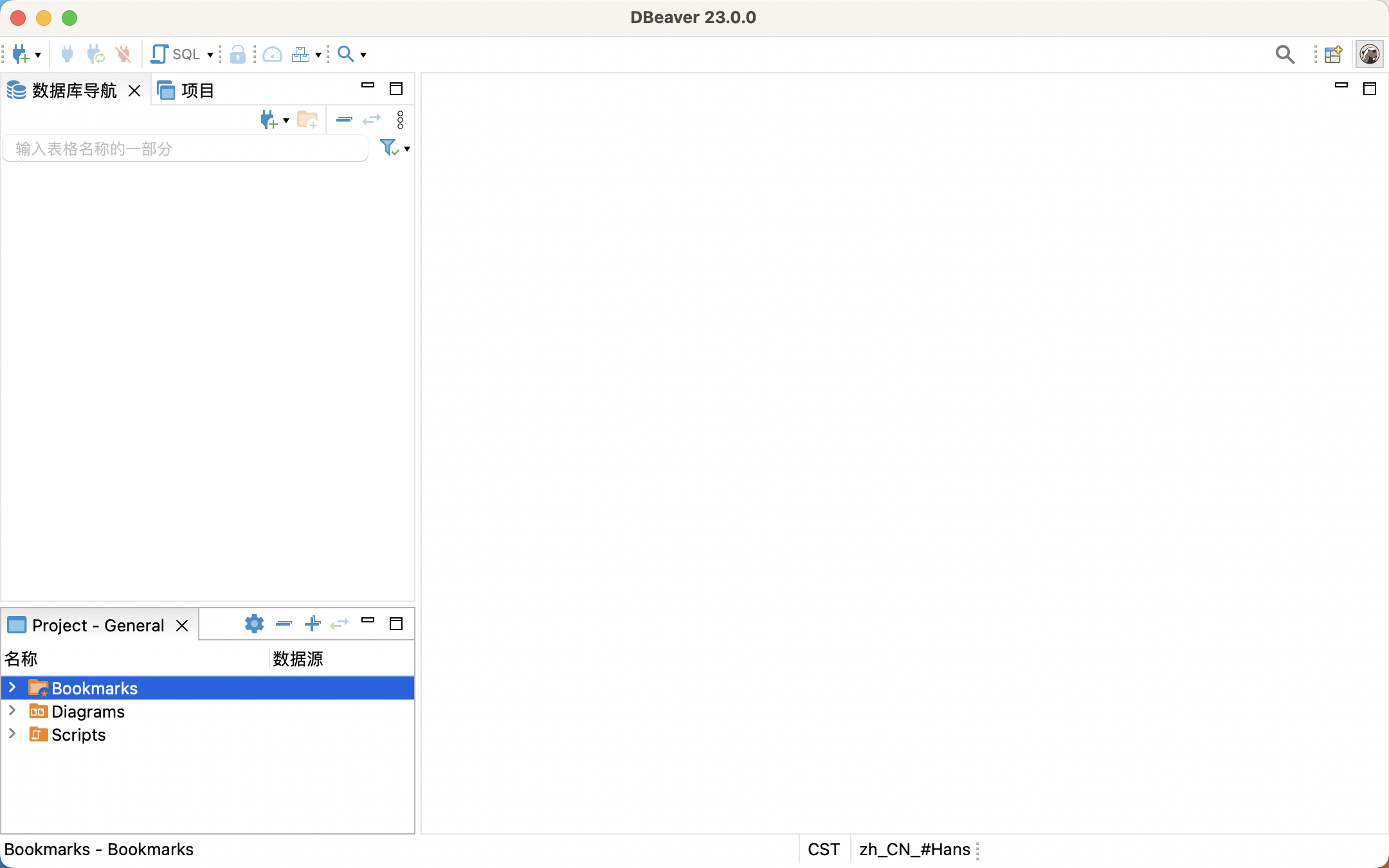Close the 数据库导航 tab
This screenshot has height=868, width=1389.
click(134, 91)
